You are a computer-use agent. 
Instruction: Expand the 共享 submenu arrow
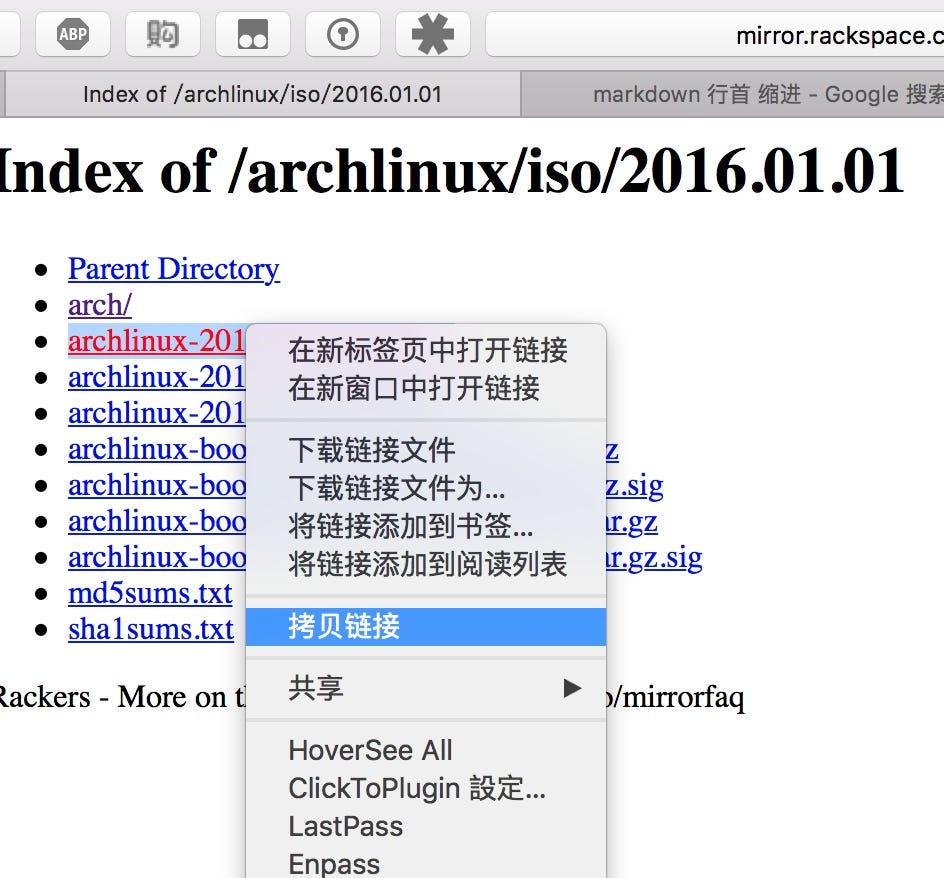(571, 688)
